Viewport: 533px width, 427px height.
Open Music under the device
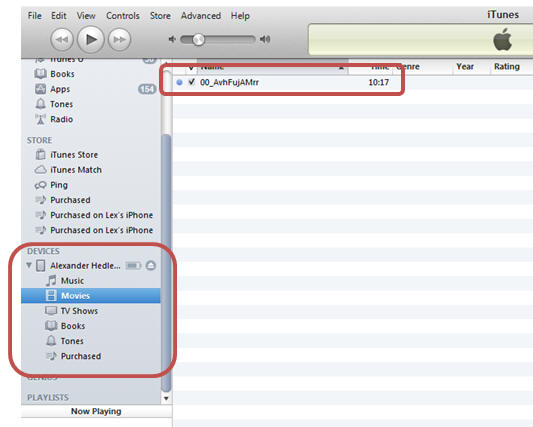coord(72,281)
